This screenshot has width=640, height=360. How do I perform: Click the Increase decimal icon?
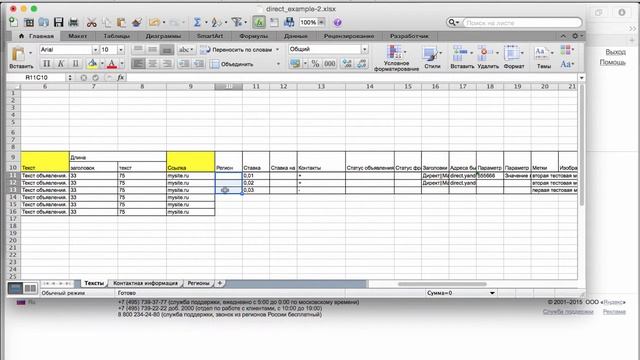(347, 63)
